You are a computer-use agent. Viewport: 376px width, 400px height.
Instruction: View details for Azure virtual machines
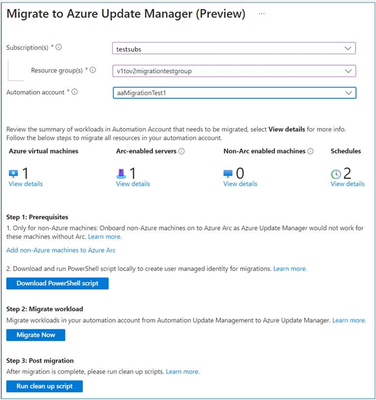[26, 184]
